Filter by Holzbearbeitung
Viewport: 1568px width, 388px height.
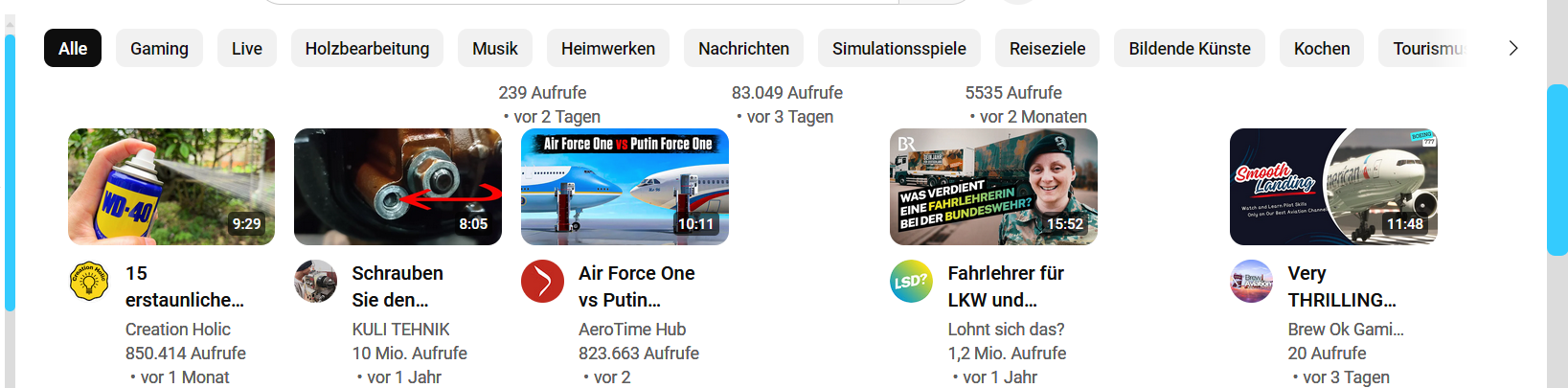click(x=367, y=48)
